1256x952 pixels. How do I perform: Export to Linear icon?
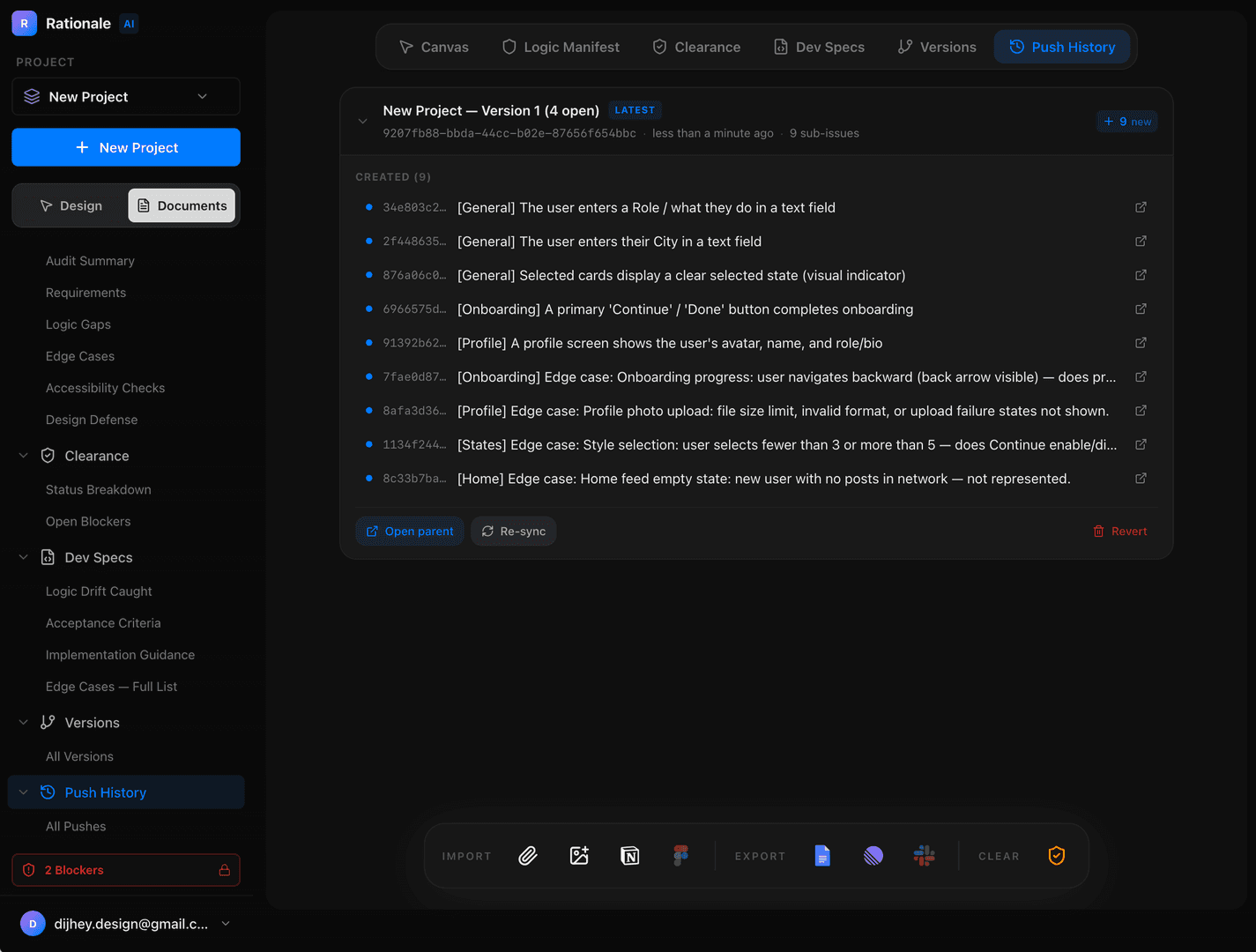coord(873,856)
